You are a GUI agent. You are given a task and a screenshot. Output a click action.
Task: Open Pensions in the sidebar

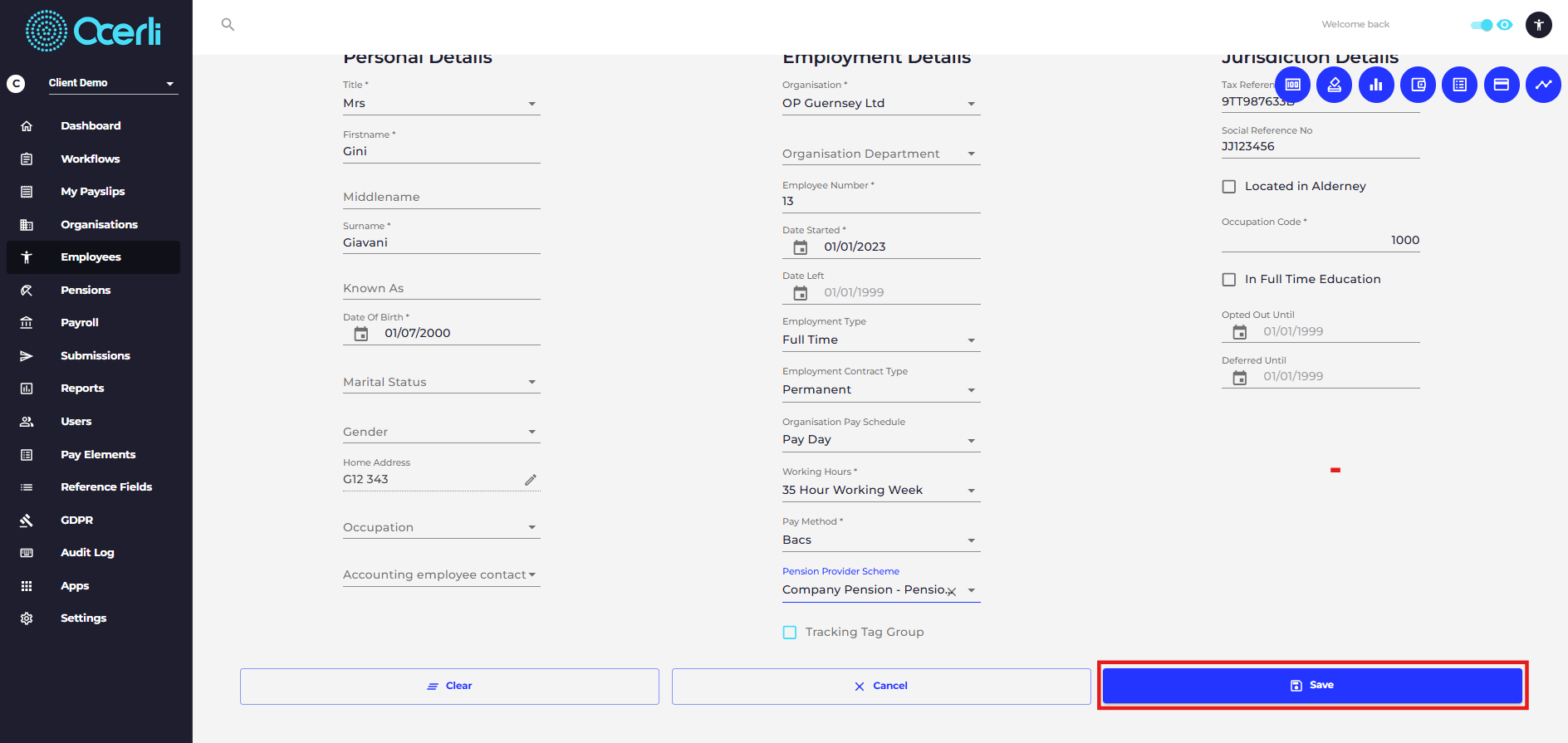(x=93, y=290)
